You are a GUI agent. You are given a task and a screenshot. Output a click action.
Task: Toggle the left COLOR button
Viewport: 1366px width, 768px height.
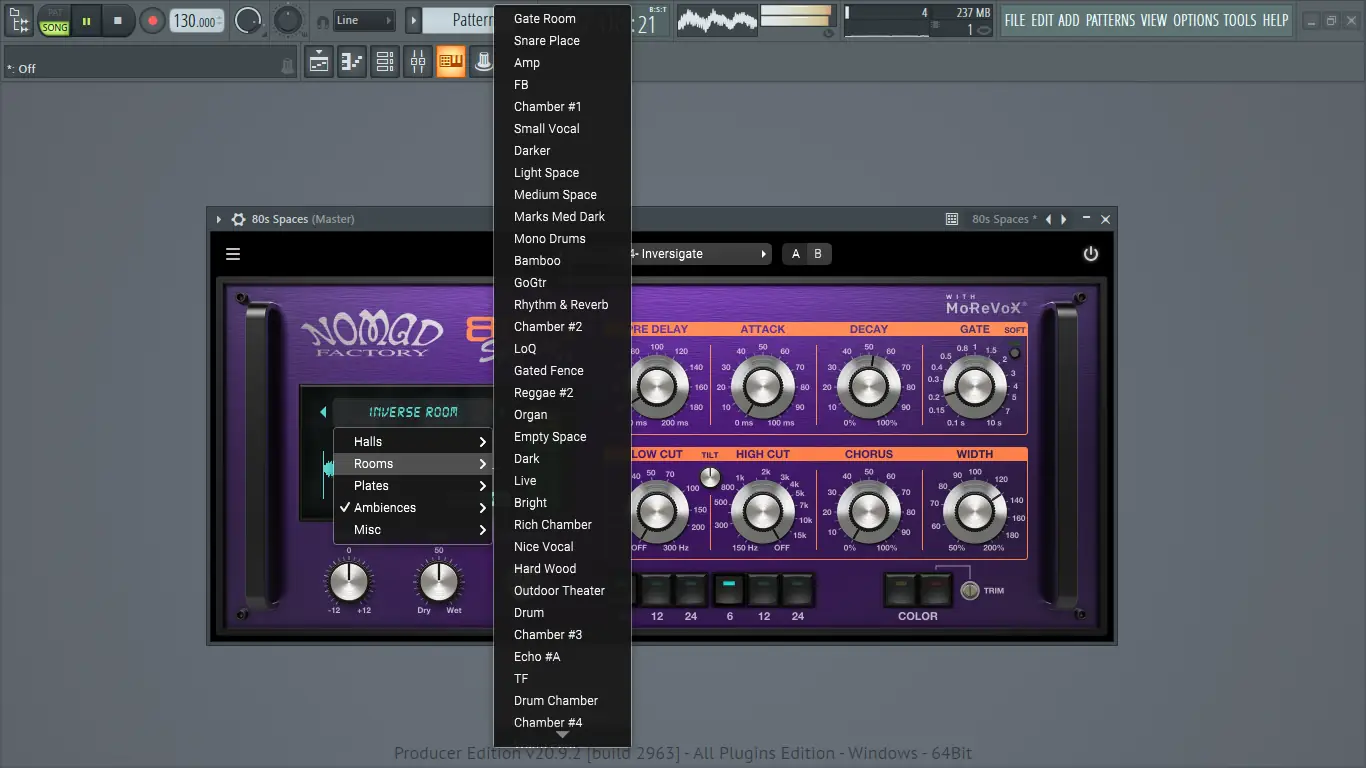click(901, 590)
